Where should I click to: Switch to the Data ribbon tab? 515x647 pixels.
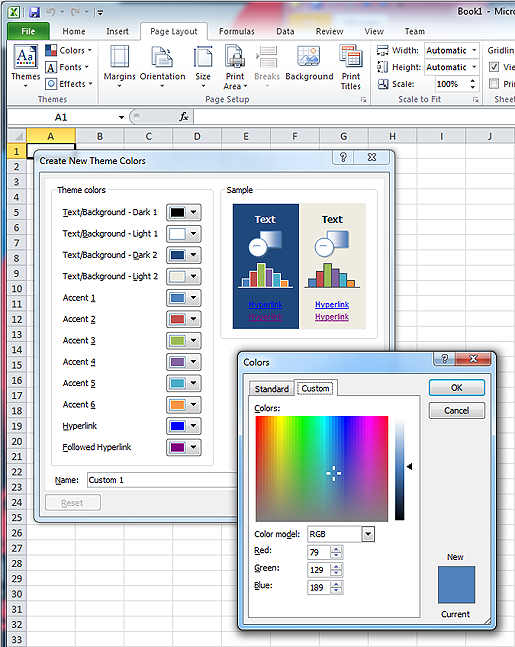point(285,31)
